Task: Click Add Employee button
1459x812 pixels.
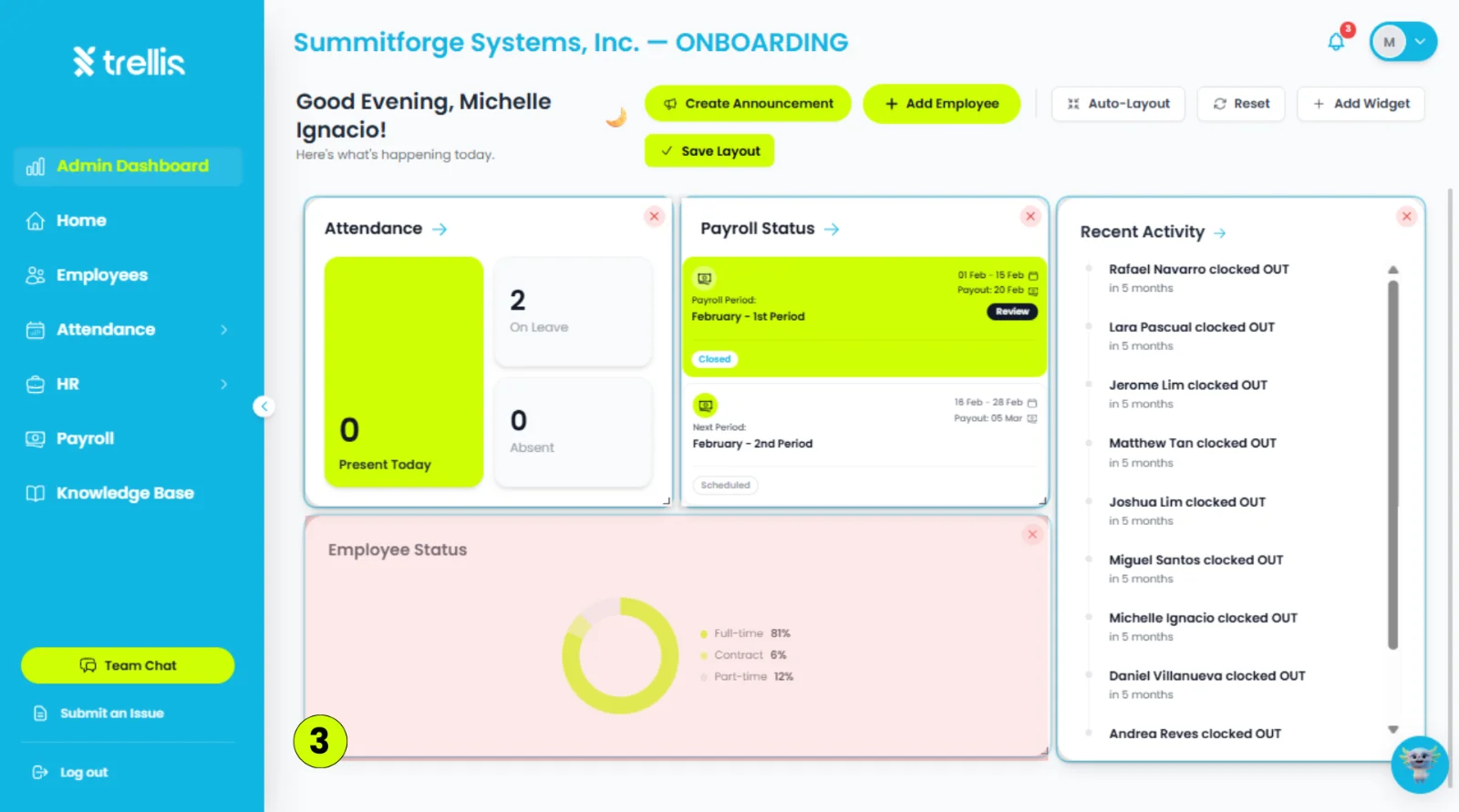Action: [942, 104]
